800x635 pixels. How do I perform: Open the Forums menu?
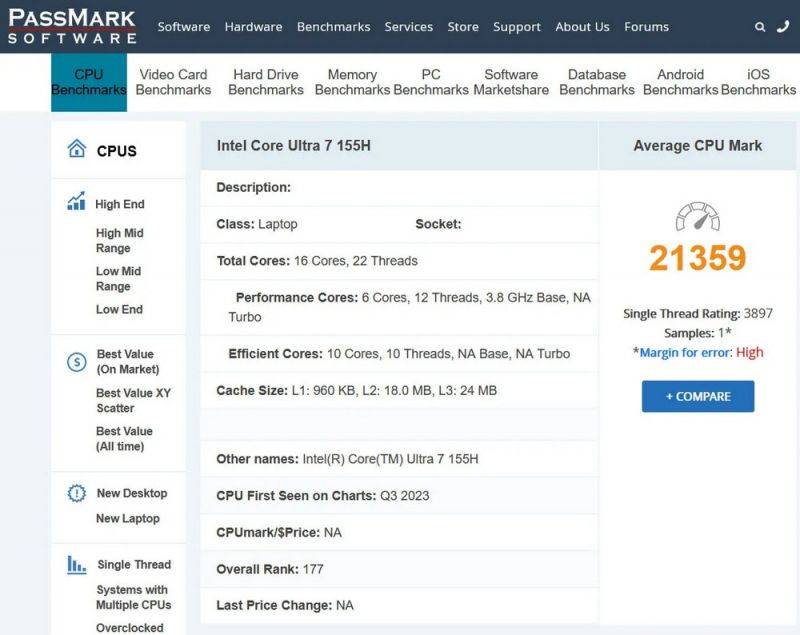click(x=646, y=27)
